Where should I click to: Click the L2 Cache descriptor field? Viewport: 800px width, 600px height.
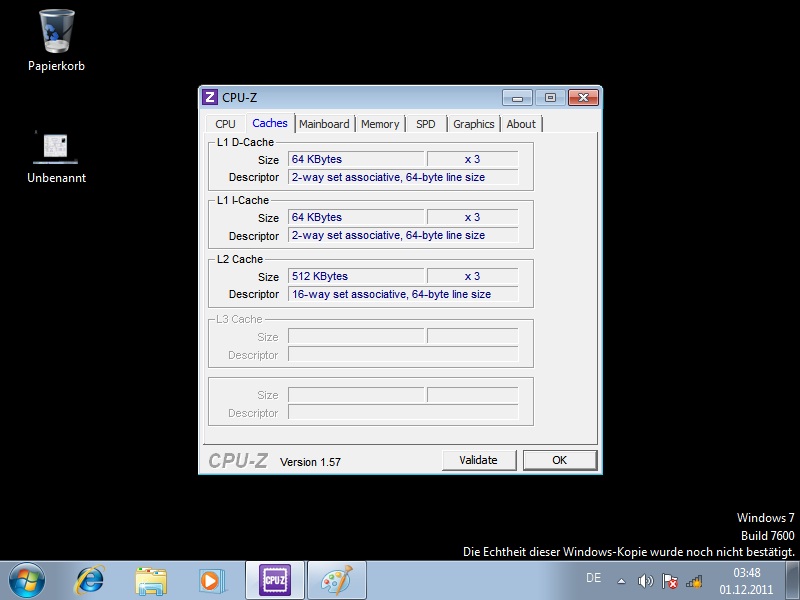(x=403, y=294)
